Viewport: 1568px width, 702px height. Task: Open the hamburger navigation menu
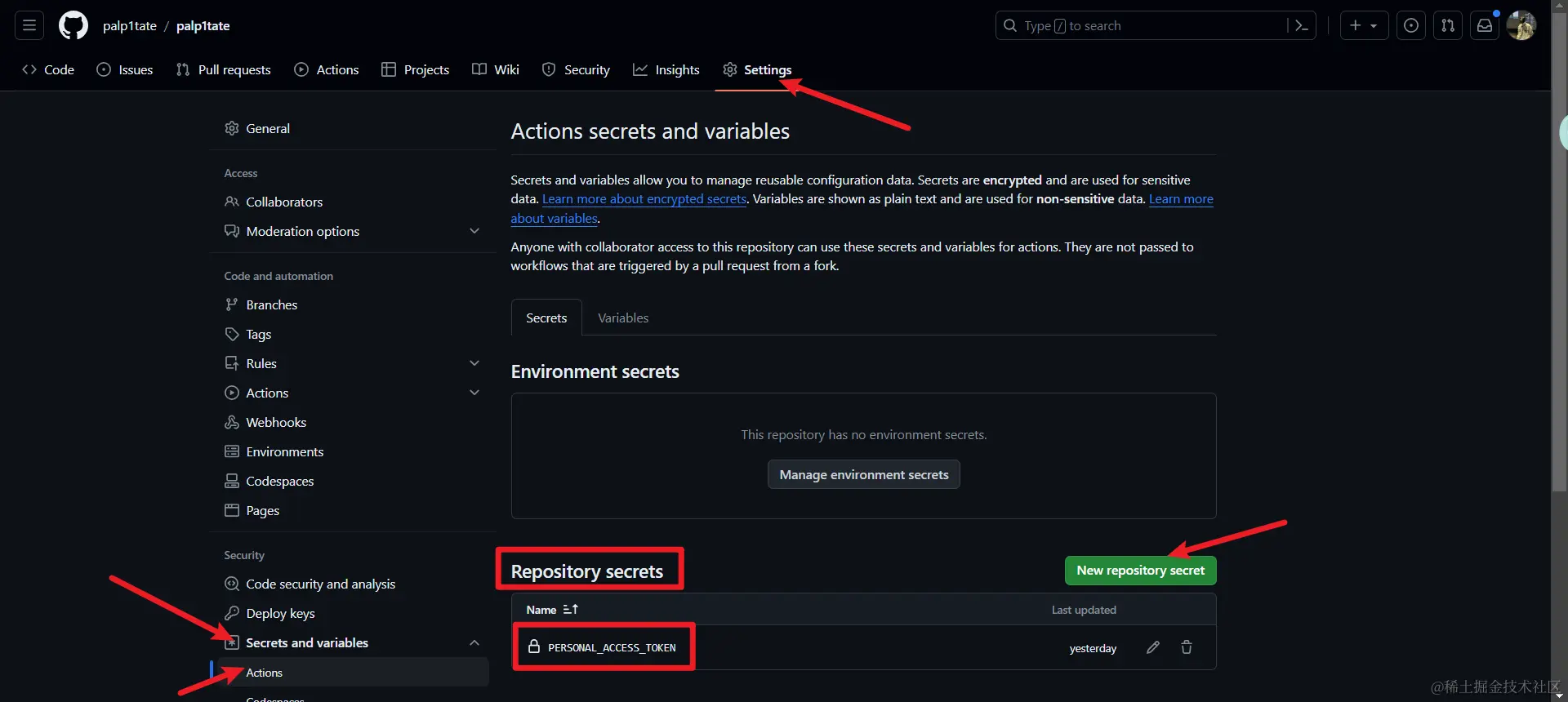point(29,25)
